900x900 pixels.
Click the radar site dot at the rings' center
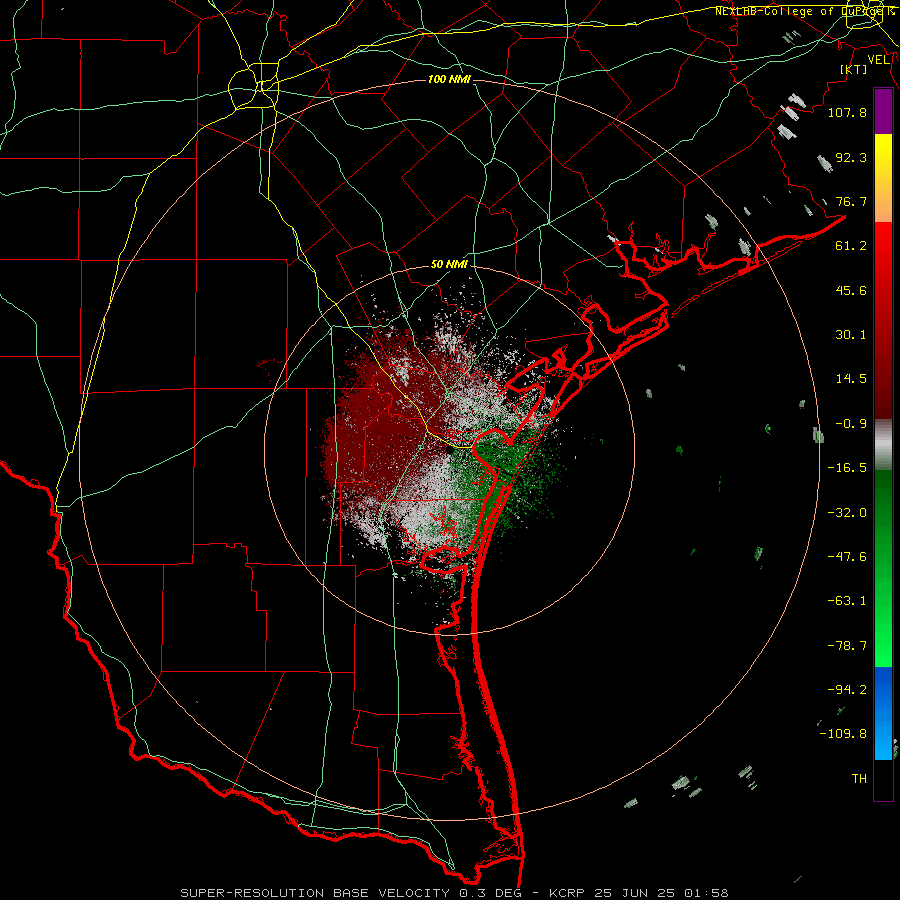click(x=449, y=451)
